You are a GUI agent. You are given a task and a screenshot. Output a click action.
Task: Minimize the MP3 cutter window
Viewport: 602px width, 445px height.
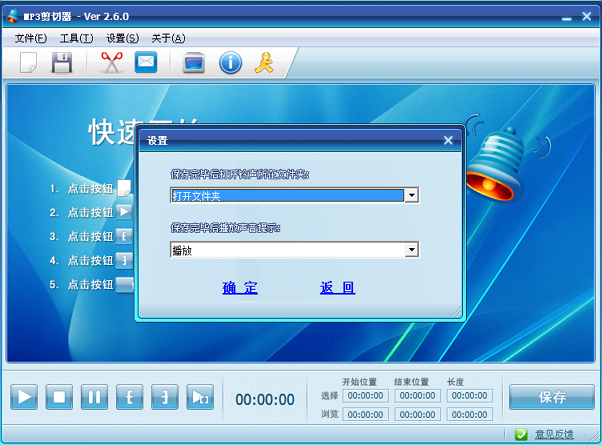[567, 17]
